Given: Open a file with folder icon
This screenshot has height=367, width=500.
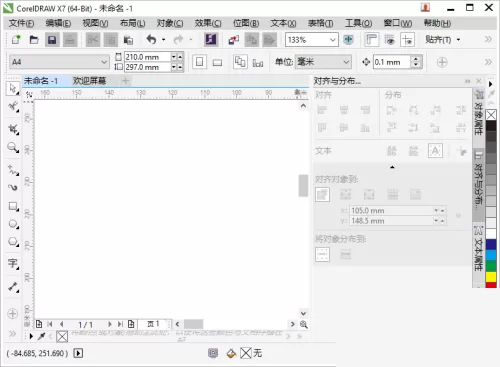Looking at the screenshot, I should (x=34, y=40).
